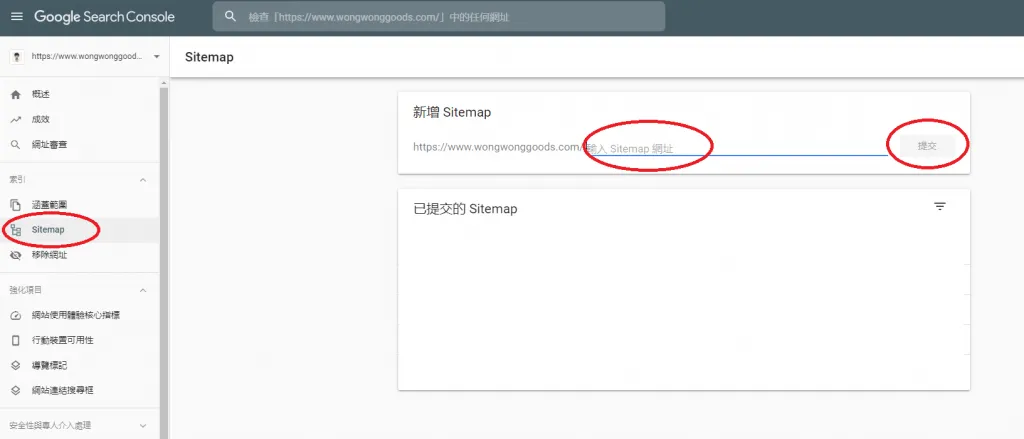Click the 涵蓋範圍 pages icon
Viewport: 1024px width, 439px height.
[15, 204]
